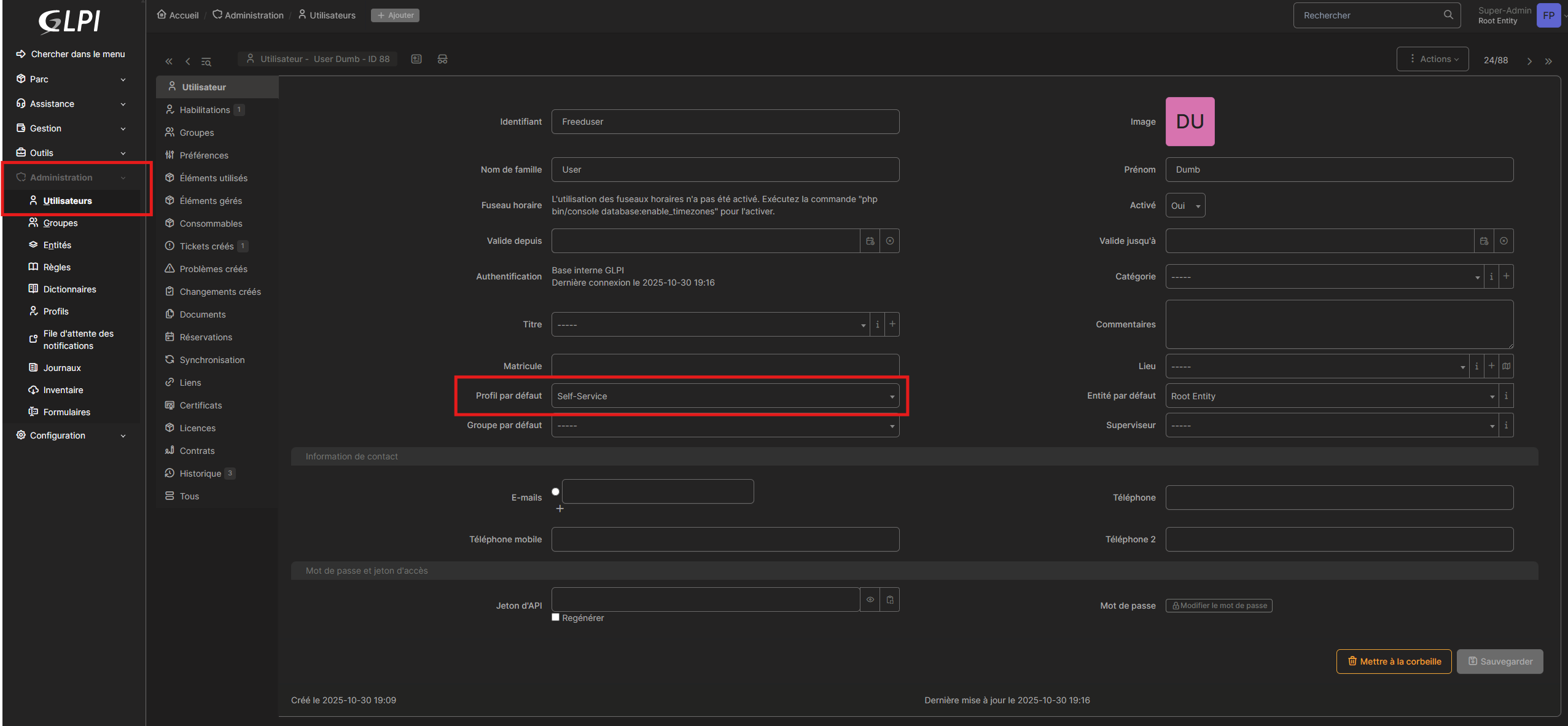
Task: Reveal the API token eye icon
Action: 870,599
